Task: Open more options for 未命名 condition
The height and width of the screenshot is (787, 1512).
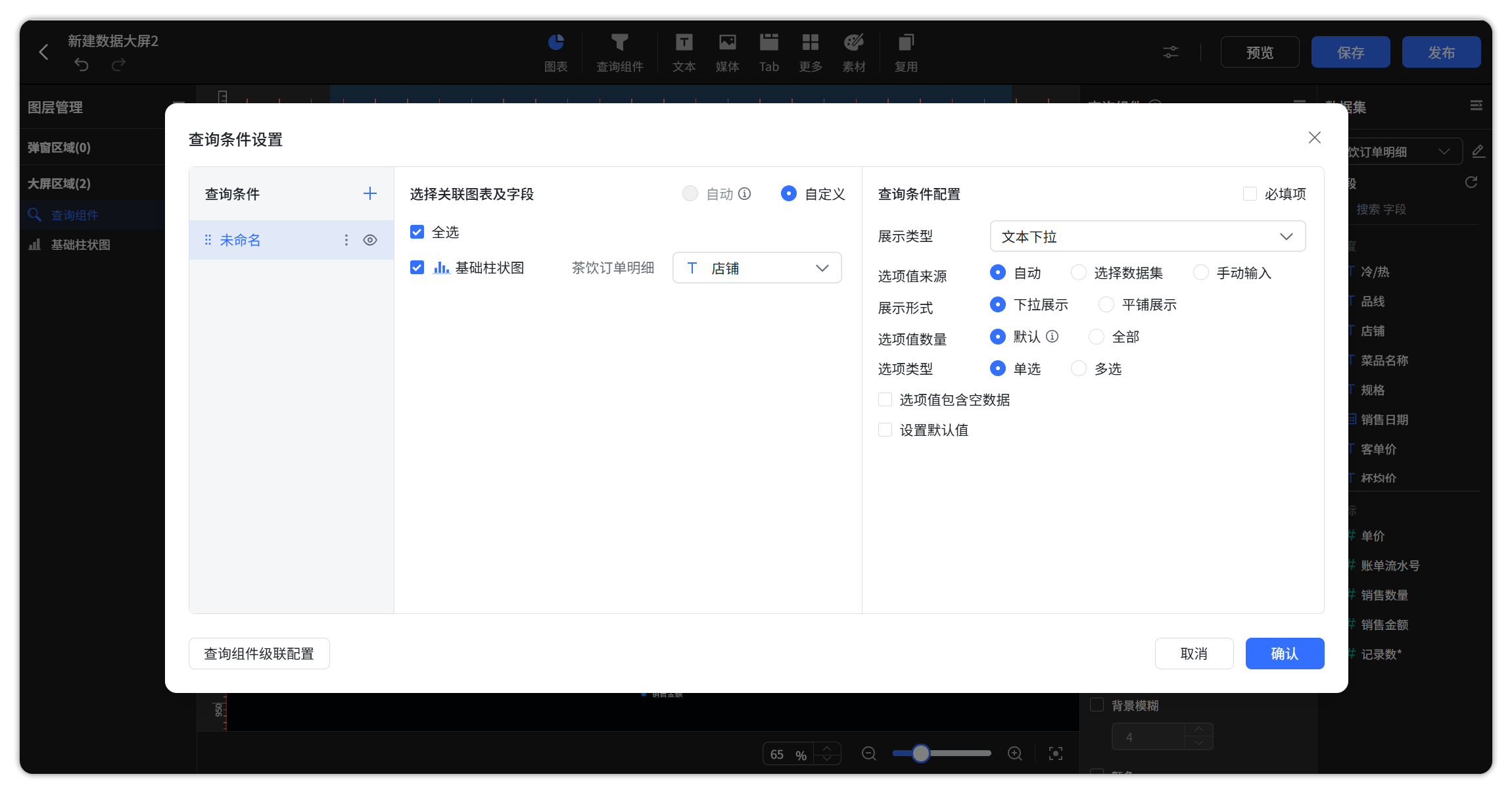Action: tap(346, 240)
